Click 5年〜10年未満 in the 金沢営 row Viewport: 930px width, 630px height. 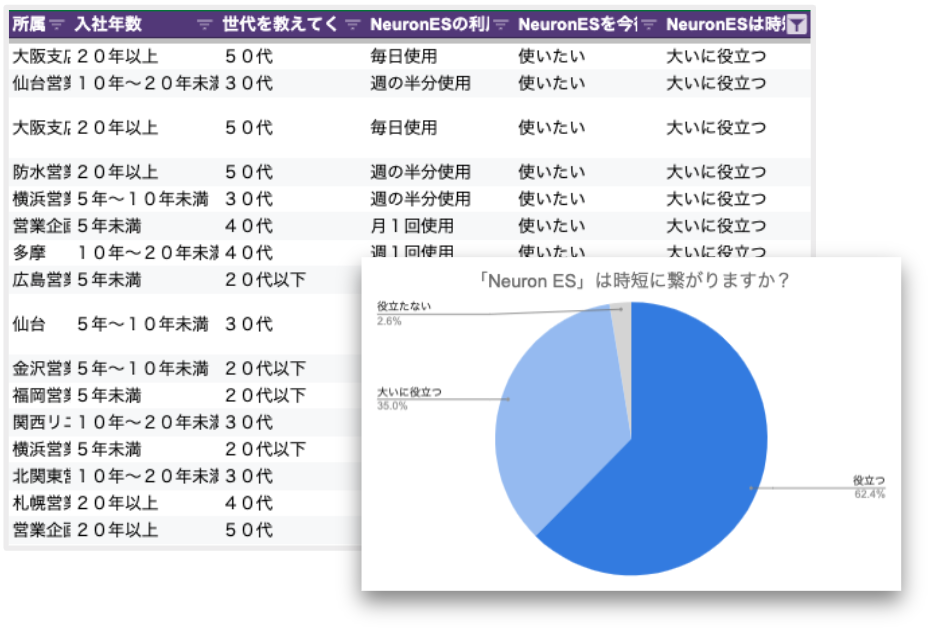pos(143,368)
